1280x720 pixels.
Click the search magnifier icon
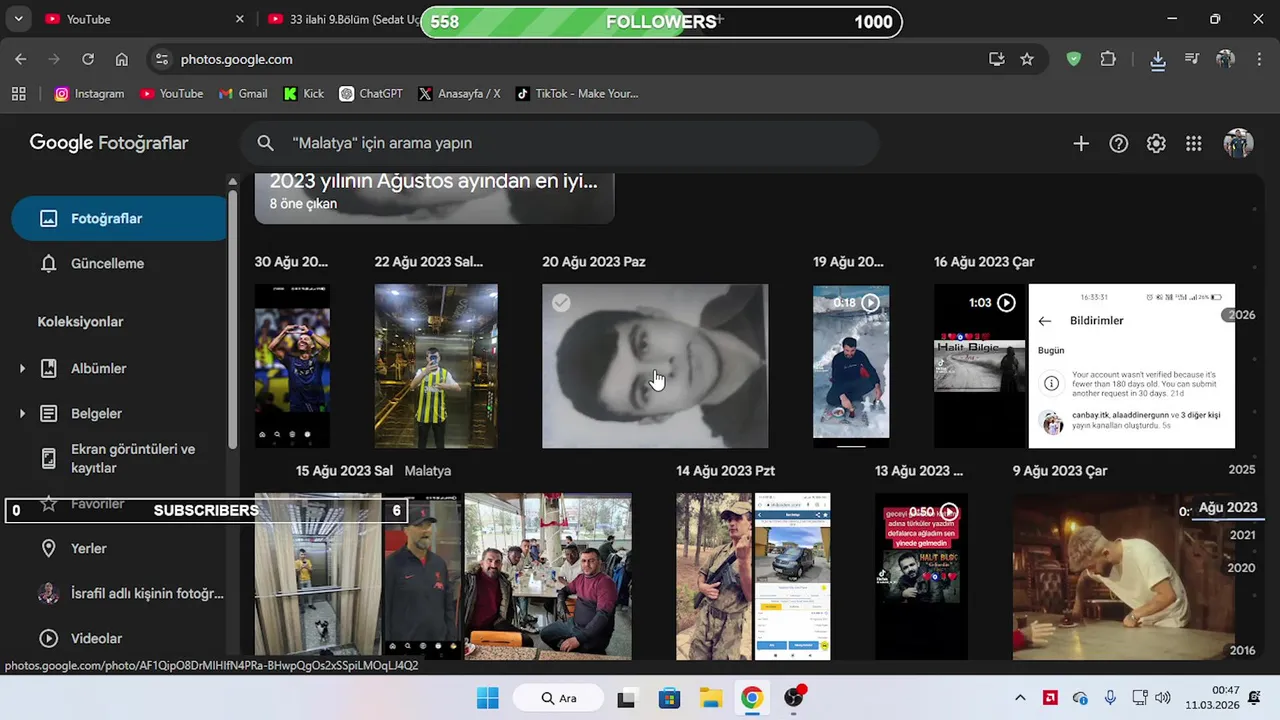(x=265, y=143)
